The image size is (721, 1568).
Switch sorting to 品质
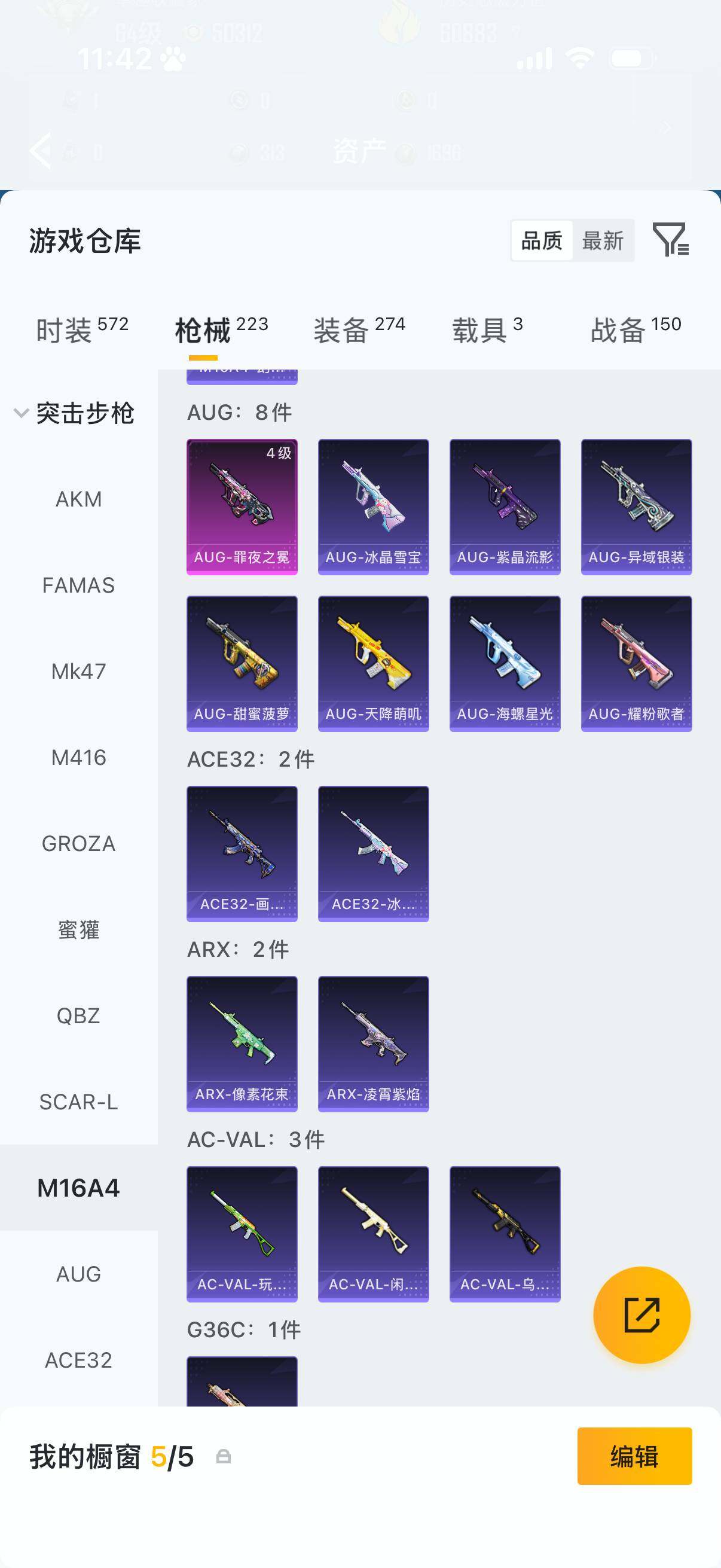542,240
